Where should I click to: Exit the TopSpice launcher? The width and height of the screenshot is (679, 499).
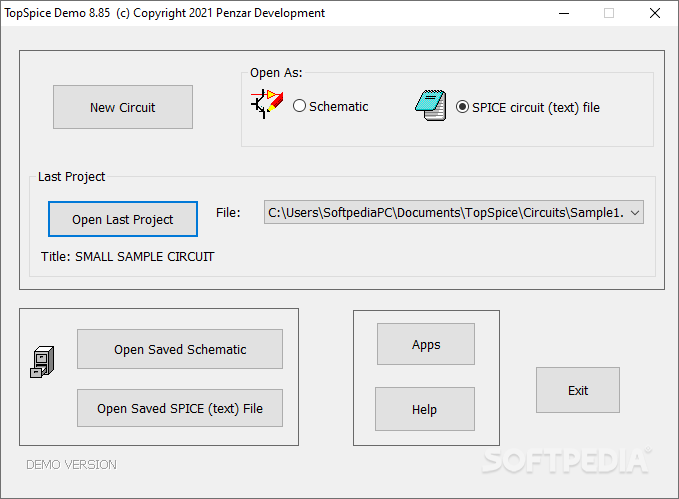point(578,390)
